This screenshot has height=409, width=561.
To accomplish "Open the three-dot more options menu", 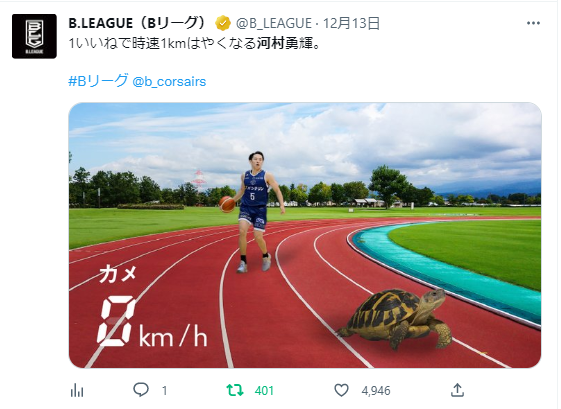I will click(x=533, y=23).
